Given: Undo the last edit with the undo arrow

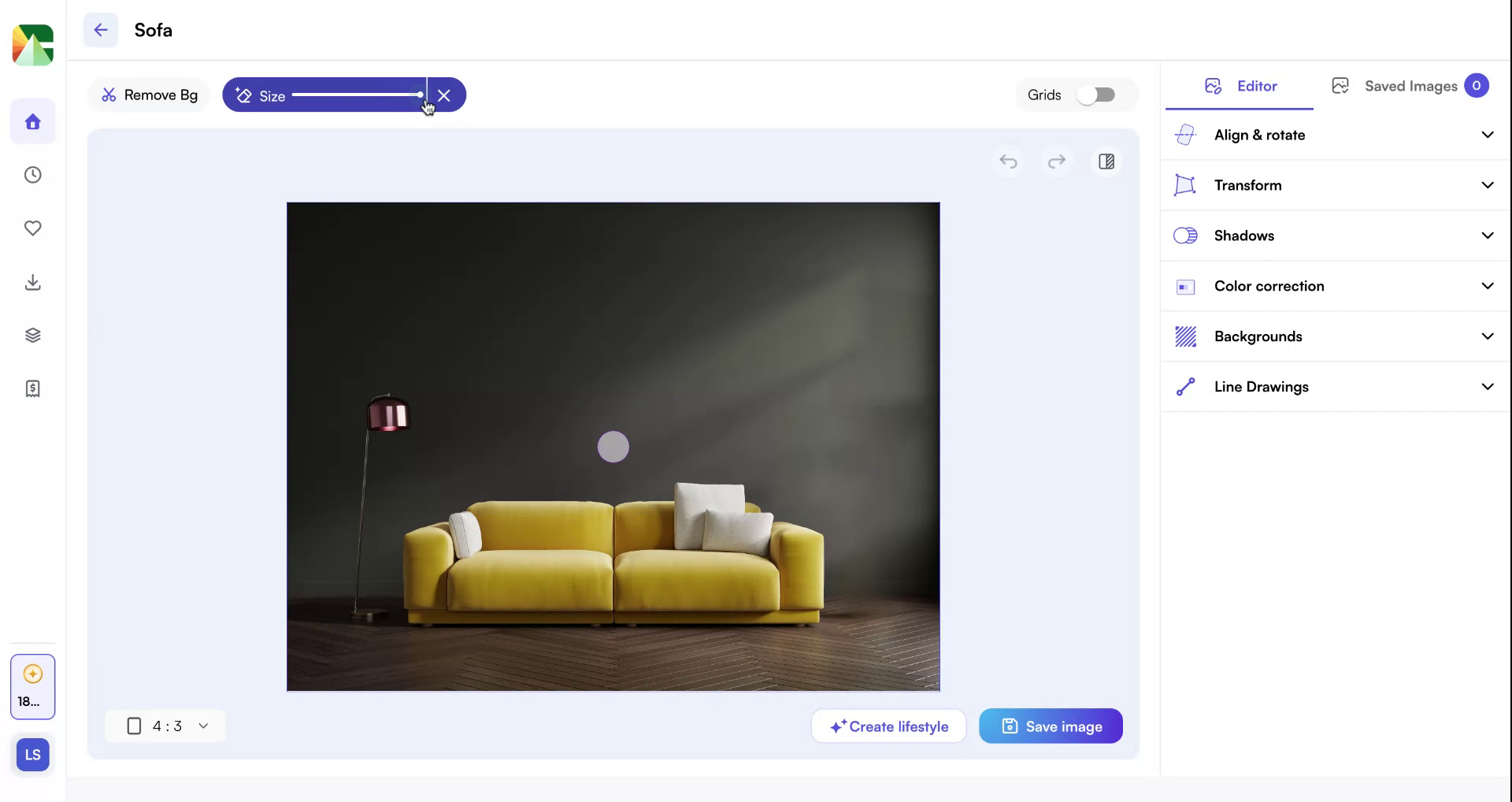Looking at the screenshot, I should [1009, 162].
